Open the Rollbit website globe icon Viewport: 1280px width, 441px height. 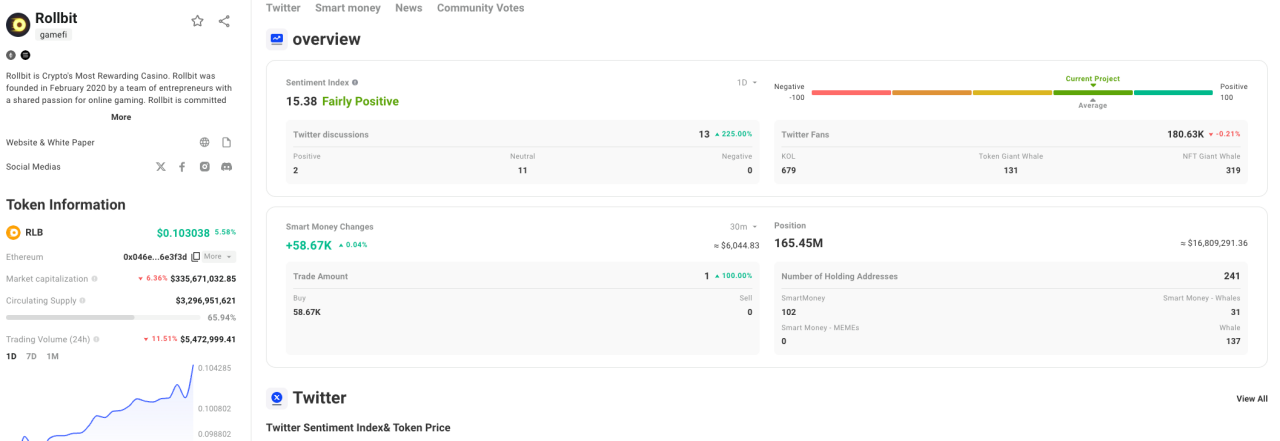point(204,143)
